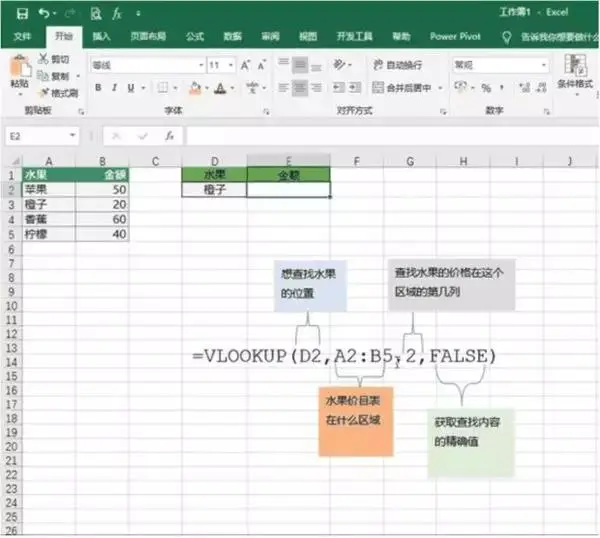The width and height of the screenshot is (600, 538).
Task: Open the Clipboard group dialog launcher
Action: (x=81, y=112)
